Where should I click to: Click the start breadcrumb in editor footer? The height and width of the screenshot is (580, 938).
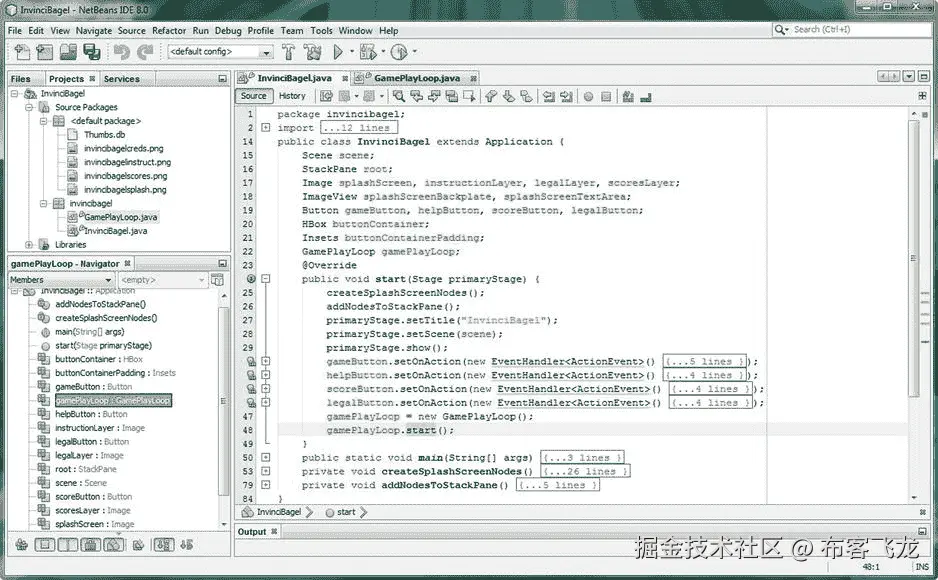click(x=346, y=512)
